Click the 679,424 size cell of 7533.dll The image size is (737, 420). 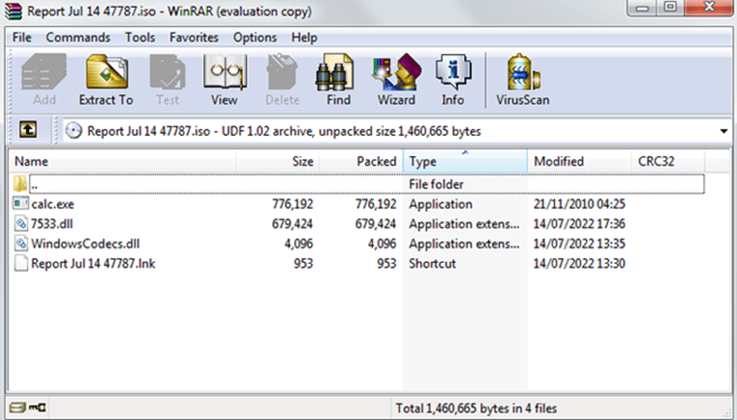tap(292, 224)
